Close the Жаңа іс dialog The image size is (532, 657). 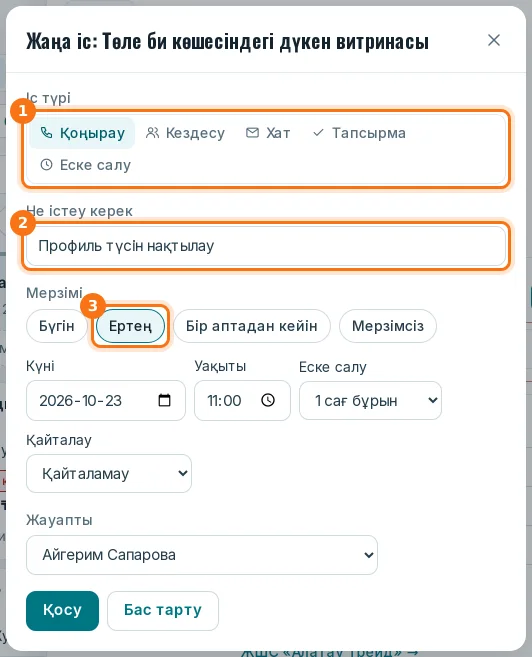[x=494, y=40]
